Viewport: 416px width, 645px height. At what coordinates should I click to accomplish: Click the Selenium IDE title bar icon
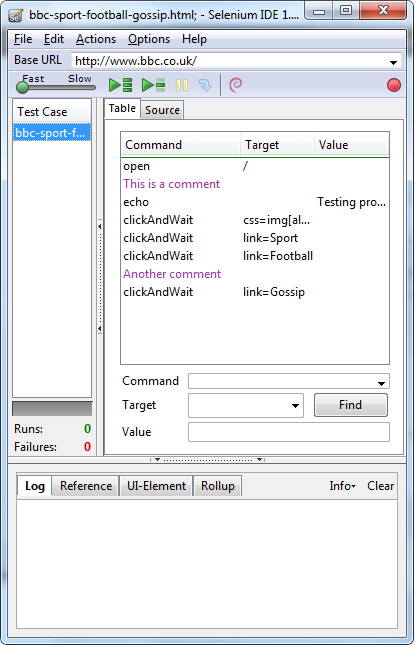16,16
